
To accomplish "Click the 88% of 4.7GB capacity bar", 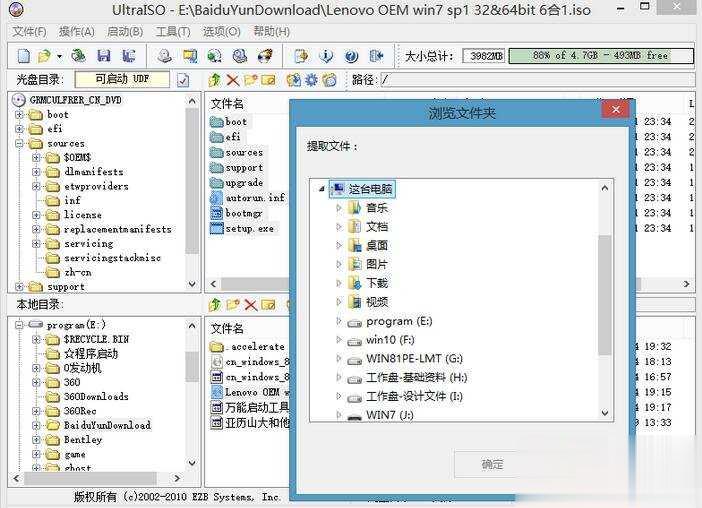I will [x=601, y=56].
